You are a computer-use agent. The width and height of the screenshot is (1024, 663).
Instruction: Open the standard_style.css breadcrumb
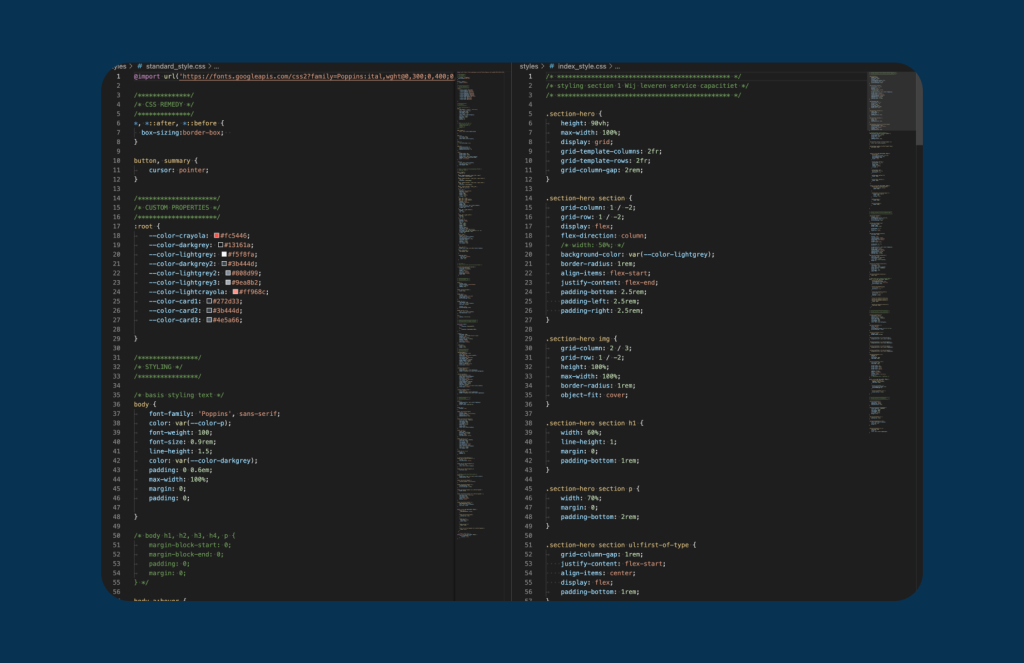click(x=178, y=66)
